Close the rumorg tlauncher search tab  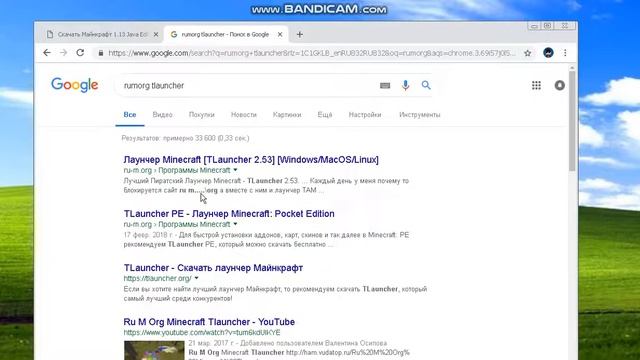[280, 35]
